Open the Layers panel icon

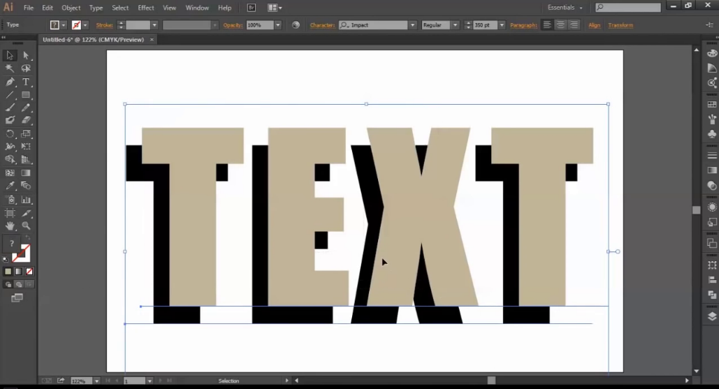pos(712,317)
